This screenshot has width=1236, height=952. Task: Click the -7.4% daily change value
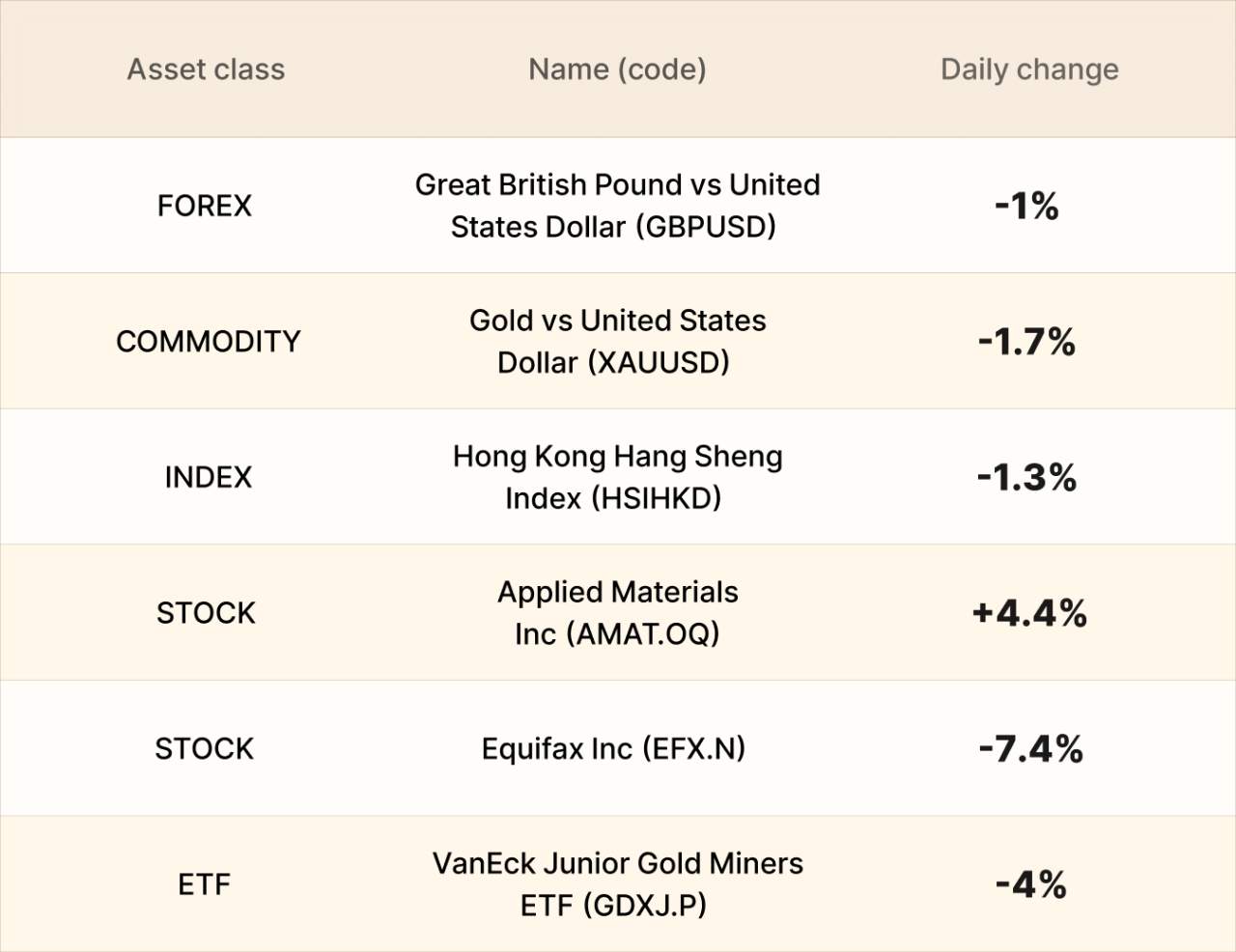[x=1030, y=749]
